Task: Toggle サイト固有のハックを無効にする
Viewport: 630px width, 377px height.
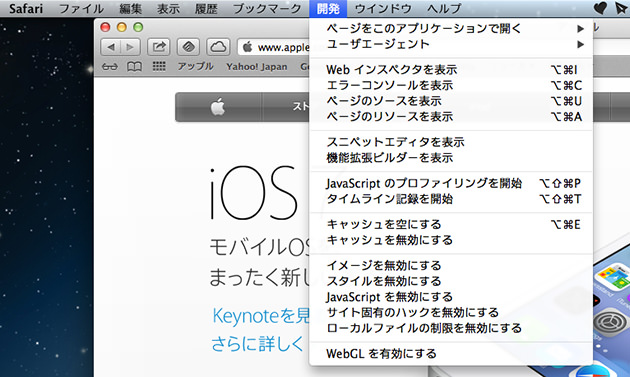Action: coord(451,312)
